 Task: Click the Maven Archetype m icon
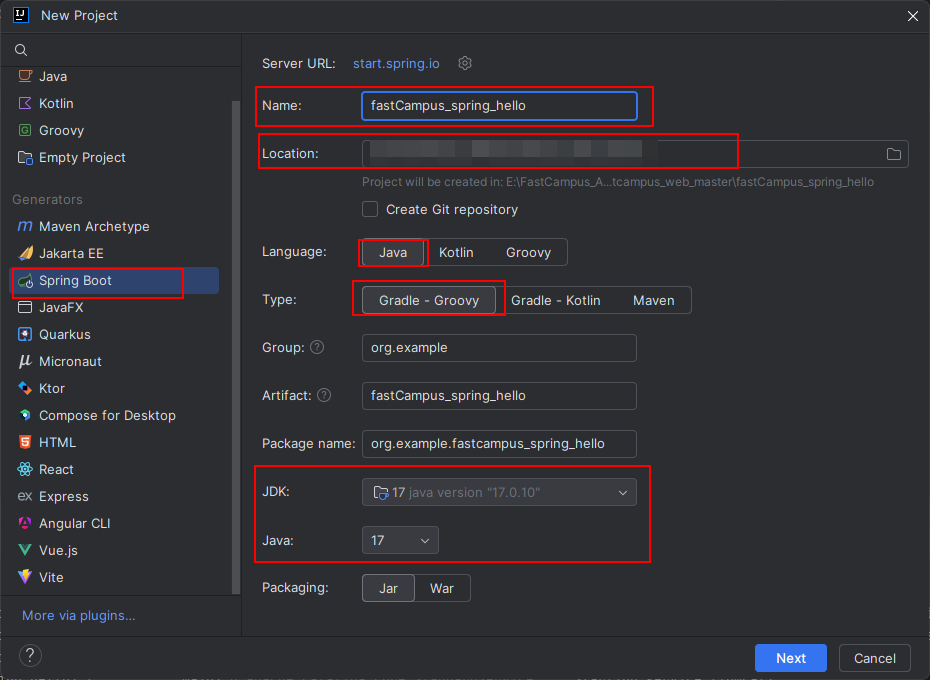25,226
